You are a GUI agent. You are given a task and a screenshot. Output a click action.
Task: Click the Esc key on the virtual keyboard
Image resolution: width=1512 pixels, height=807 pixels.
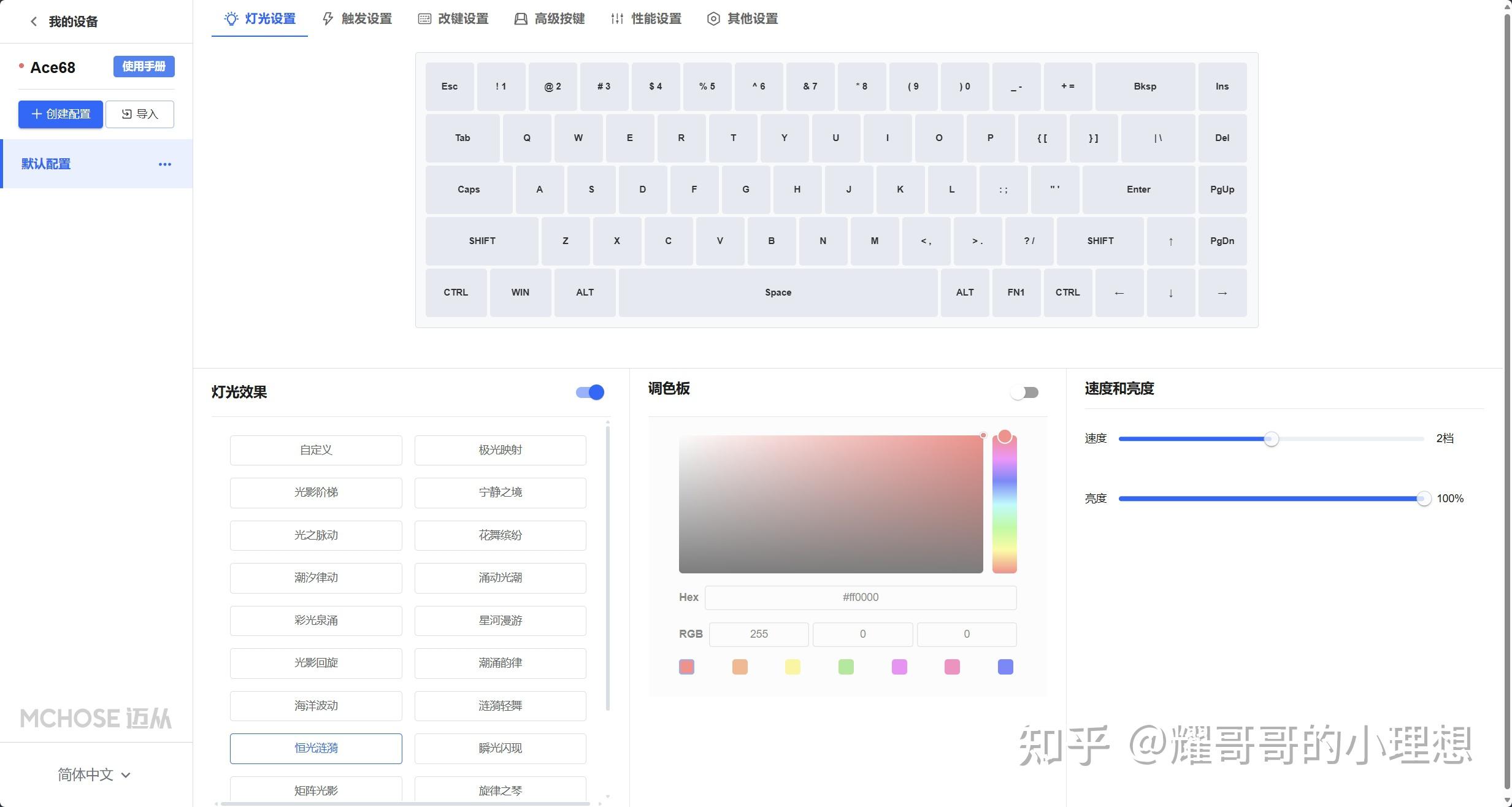[449, 86]
